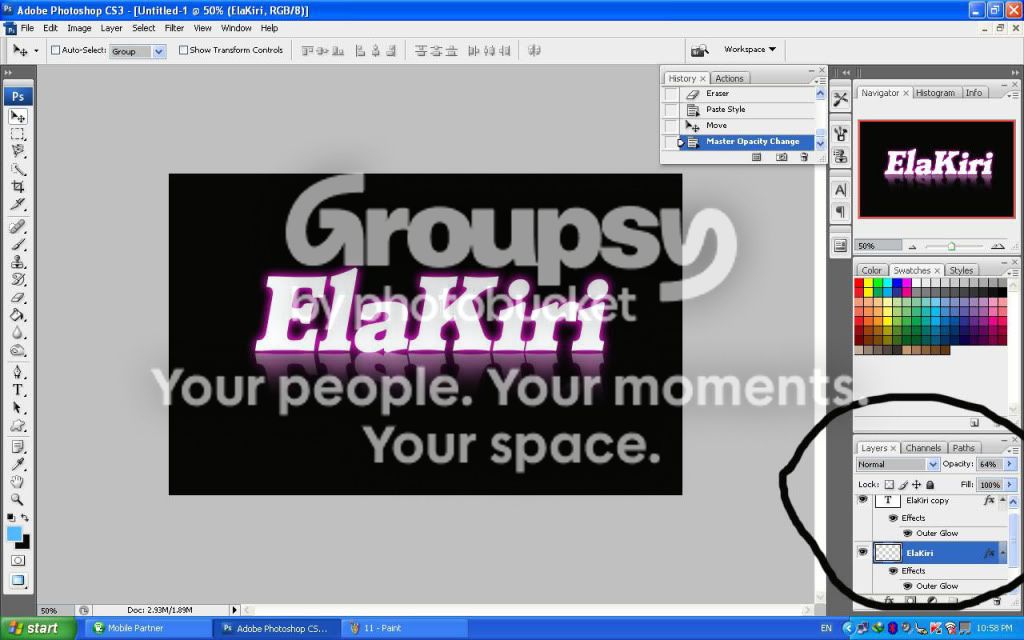Create a new snapshot in History panel
This screenshot has height=640, width=1024.
pyautogui.click(x=781, y=157)
